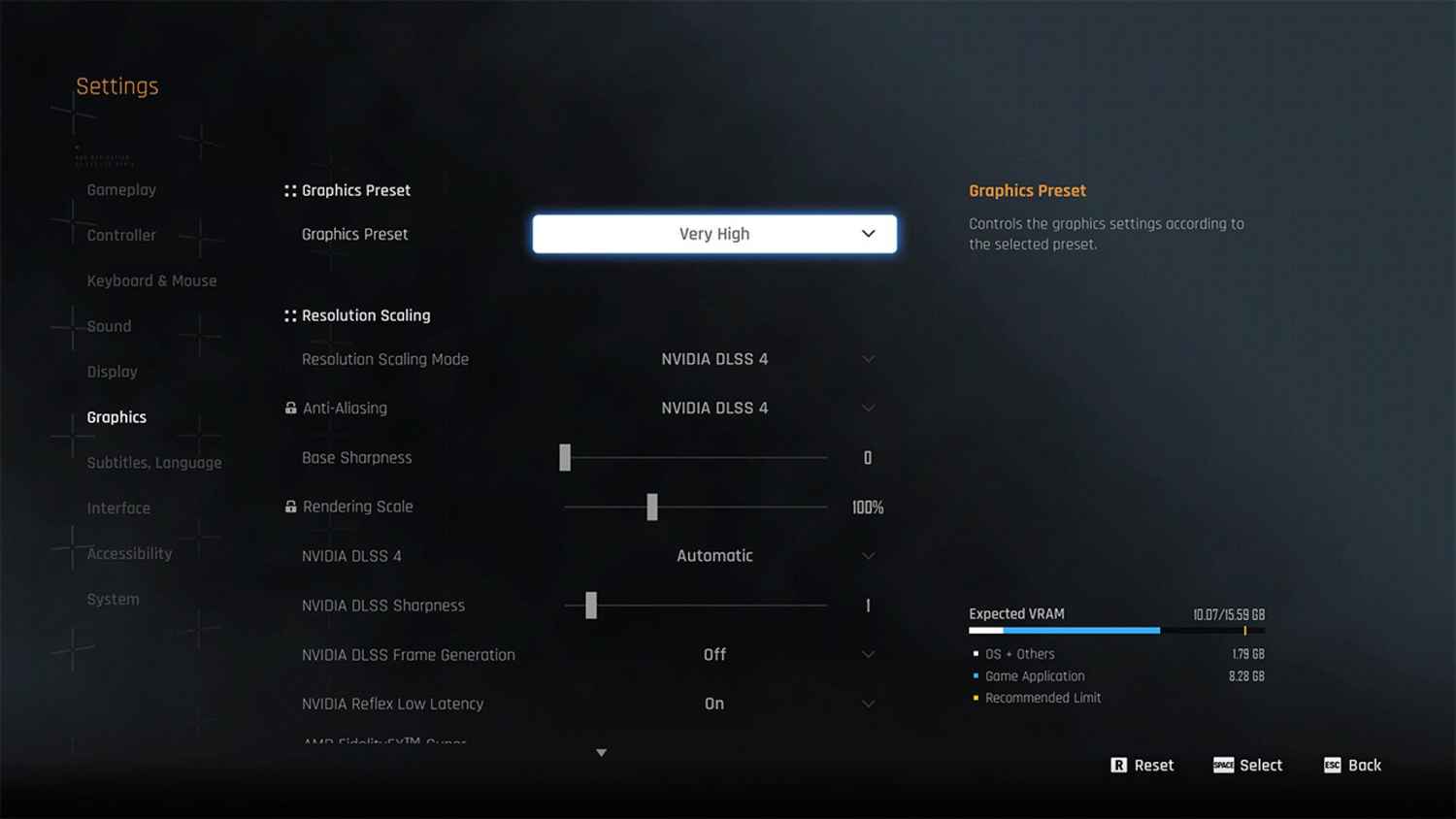
Task: Turn off NVIDIA Reflex Low Latency
Action: 714,704
